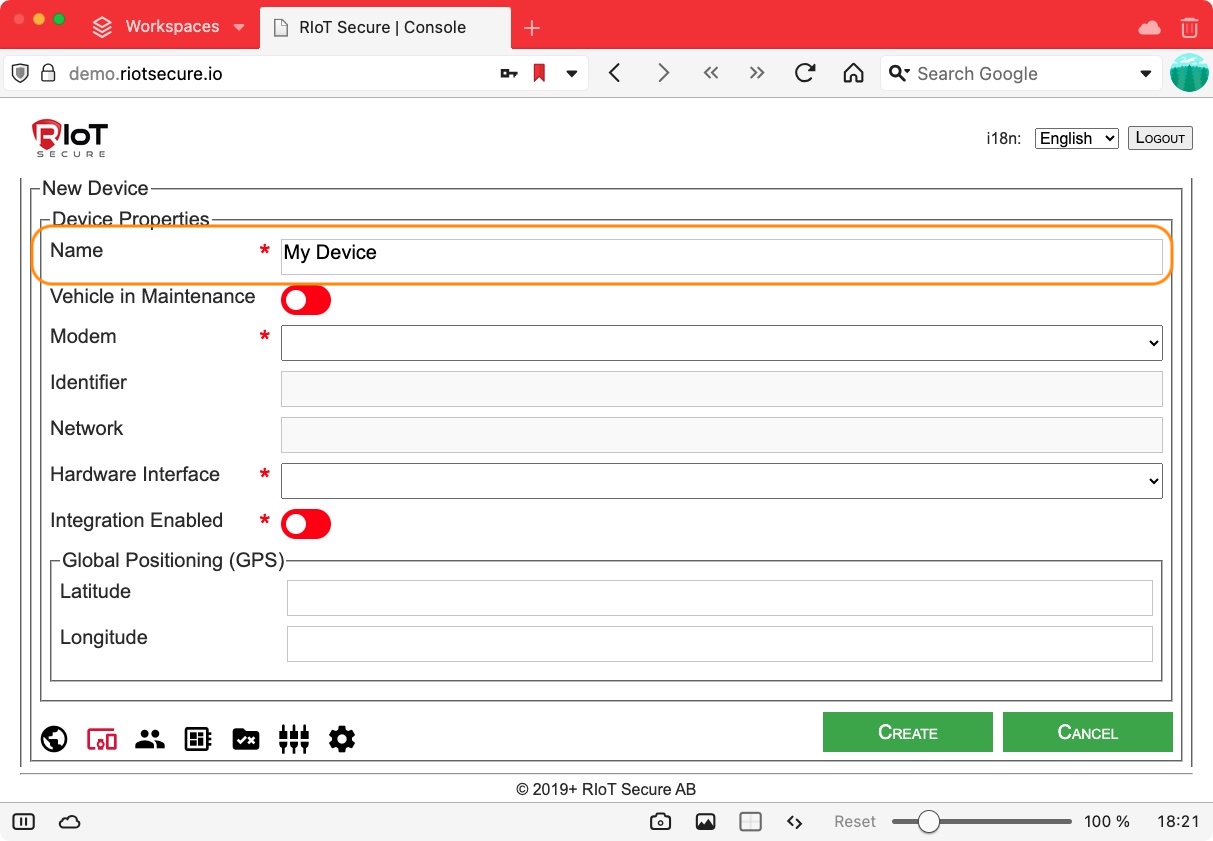Click into the Latitude input field
The width and height of the screenshot is (1213, 841).
719,598
